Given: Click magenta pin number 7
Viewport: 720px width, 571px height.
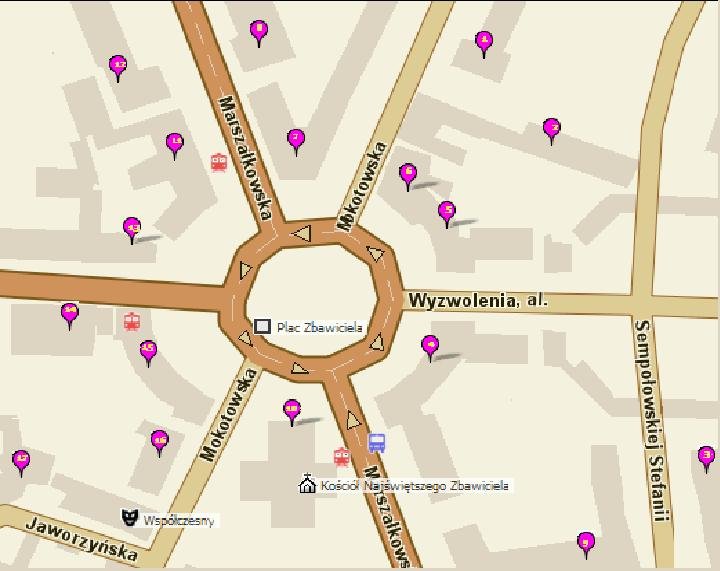Looking at the screenshot, I should [x=296, y=142].
